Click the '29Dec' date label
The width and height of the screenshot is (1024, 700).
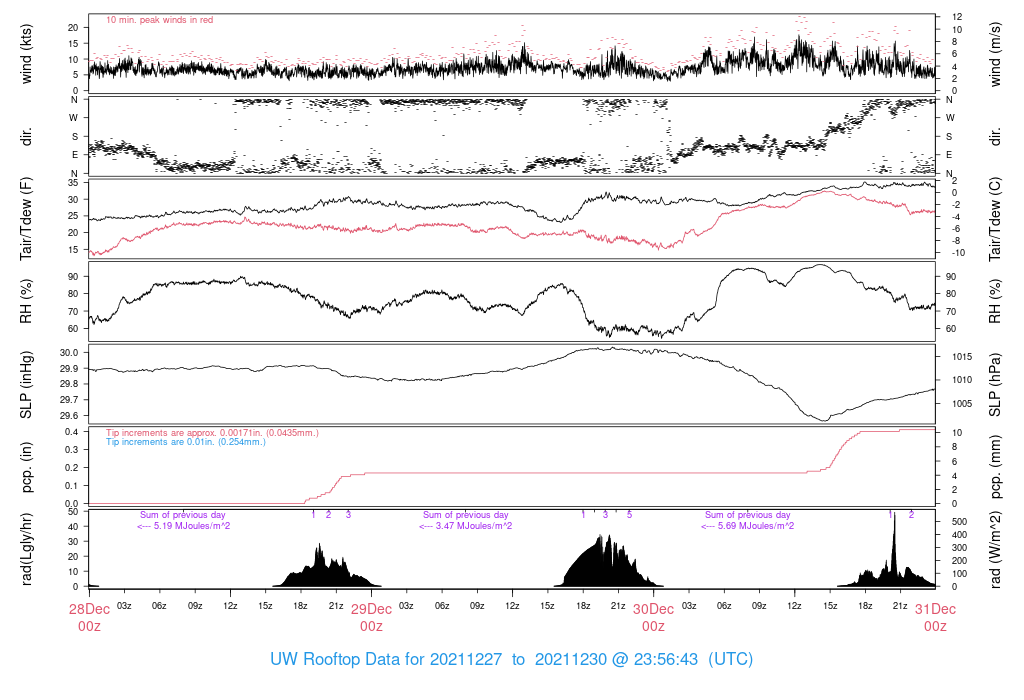pyautogui.click(x=372, y=609)
